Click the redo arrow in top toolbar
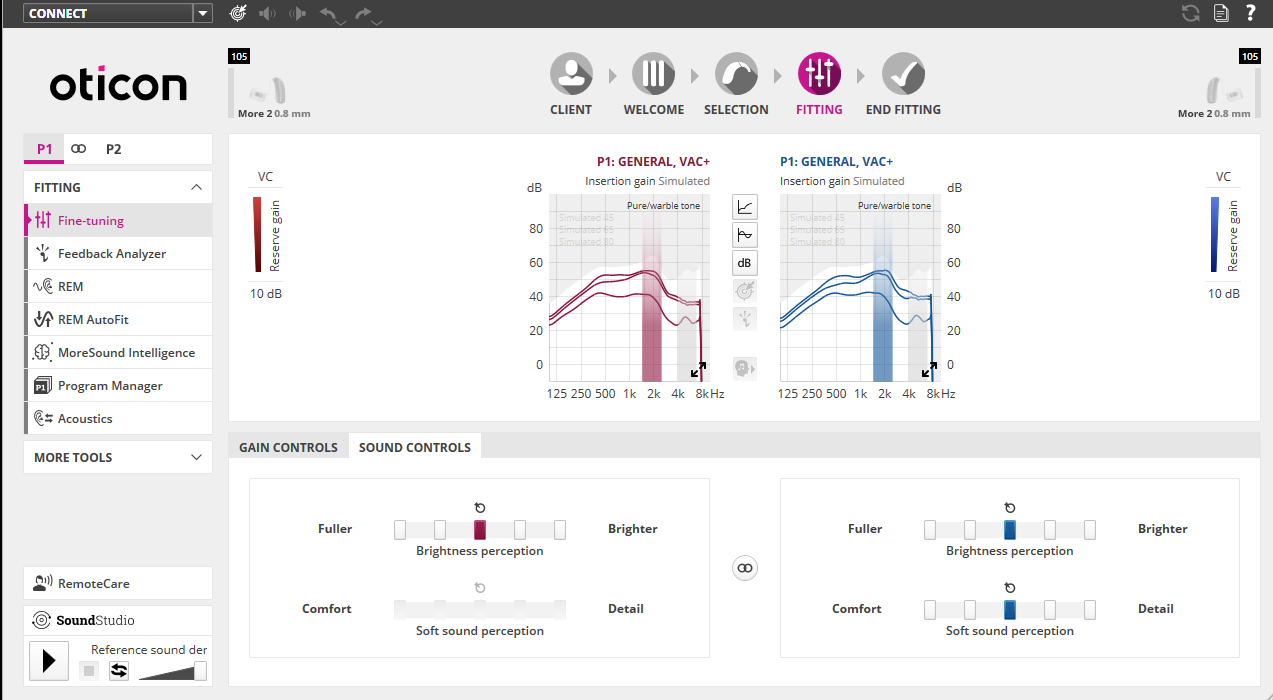This screenshot has width=1273, height=700. tap(364, 14)
